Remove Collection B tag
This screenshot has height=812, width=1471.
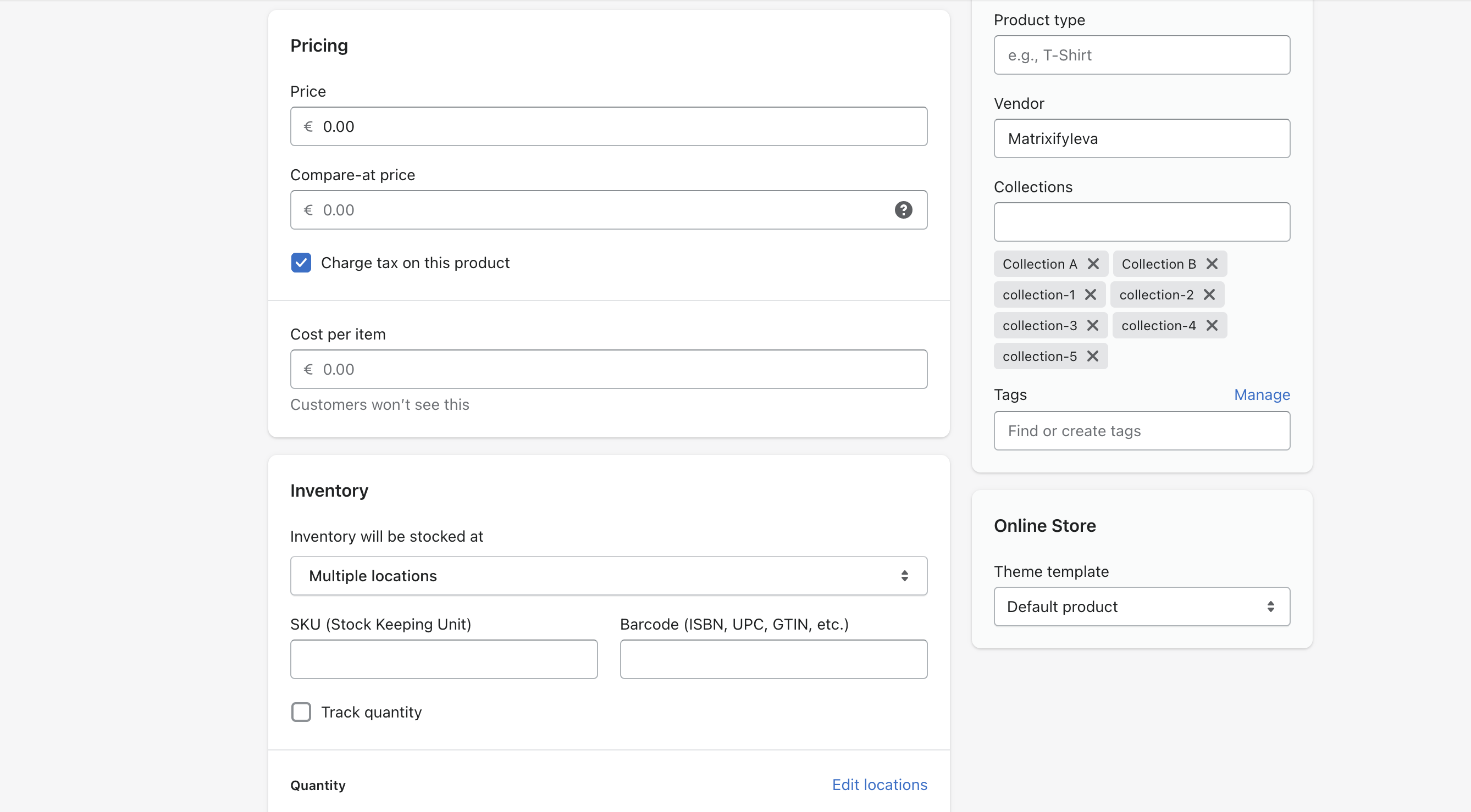tap(1212, 264)
